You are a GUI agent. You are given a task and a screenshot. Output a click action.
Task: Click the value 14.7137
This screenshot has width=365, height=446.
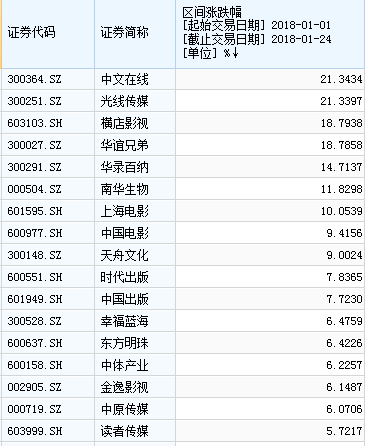[341, 167]
